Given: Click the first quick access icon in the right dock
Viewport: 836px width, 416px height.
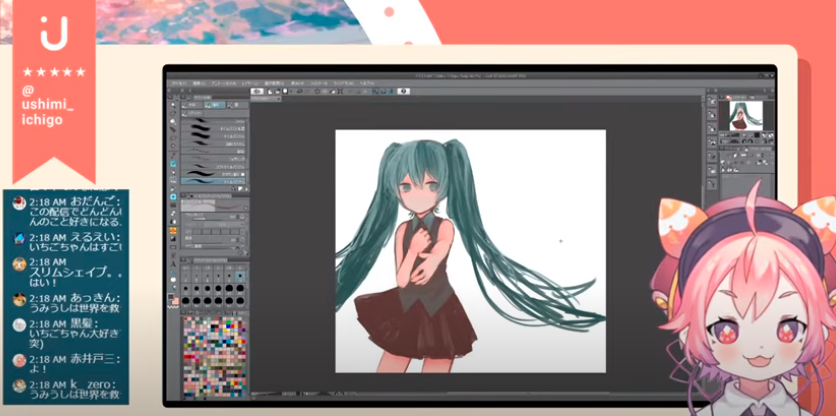Looking at the screenshot, I should [712, 101].
